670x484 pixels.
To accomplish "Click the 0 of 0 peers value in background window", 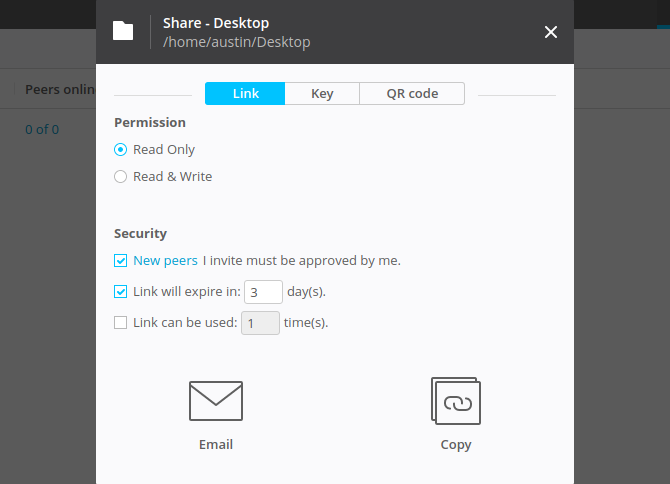I will click(42, 129).
